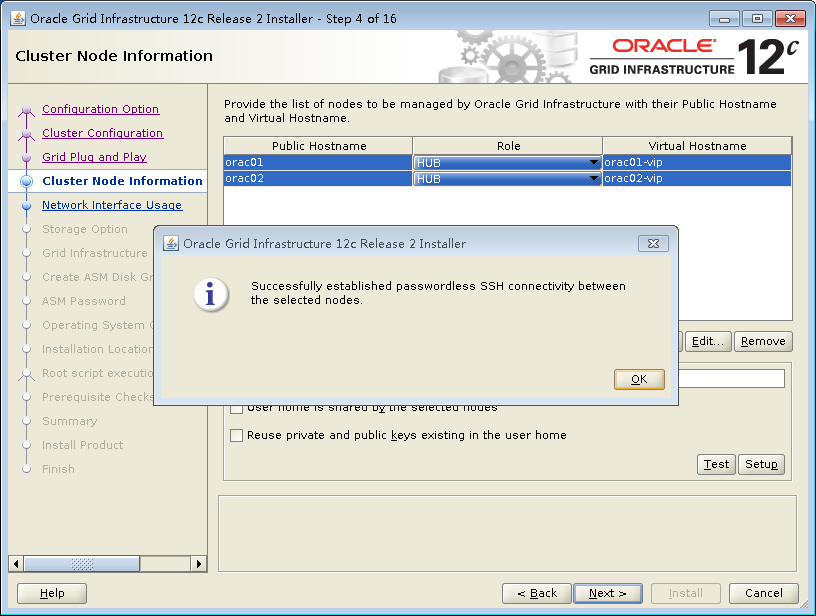Click the Storage Option step

coord(85,229)
